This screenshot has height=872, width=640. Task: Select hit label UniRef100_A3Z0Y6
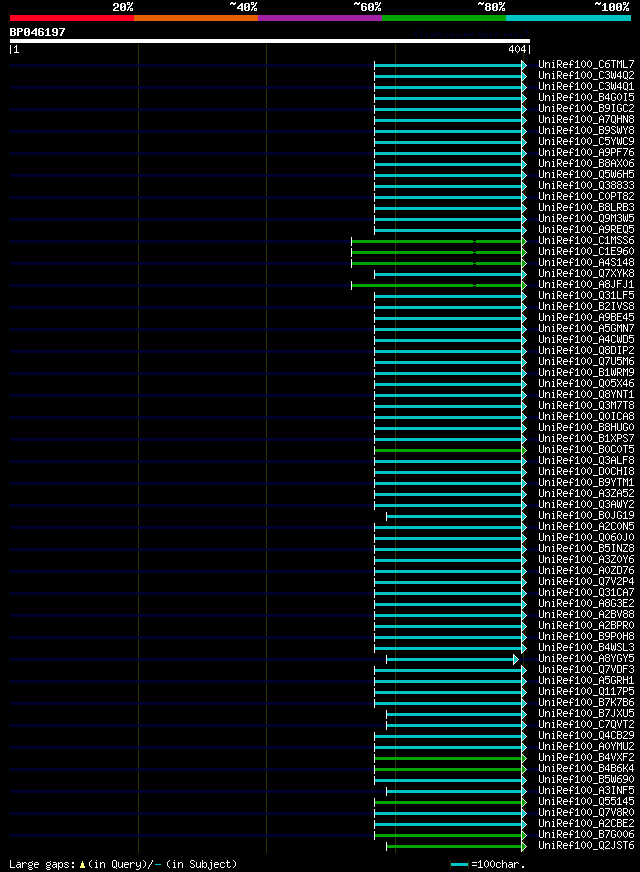click(x=586, y=559)
